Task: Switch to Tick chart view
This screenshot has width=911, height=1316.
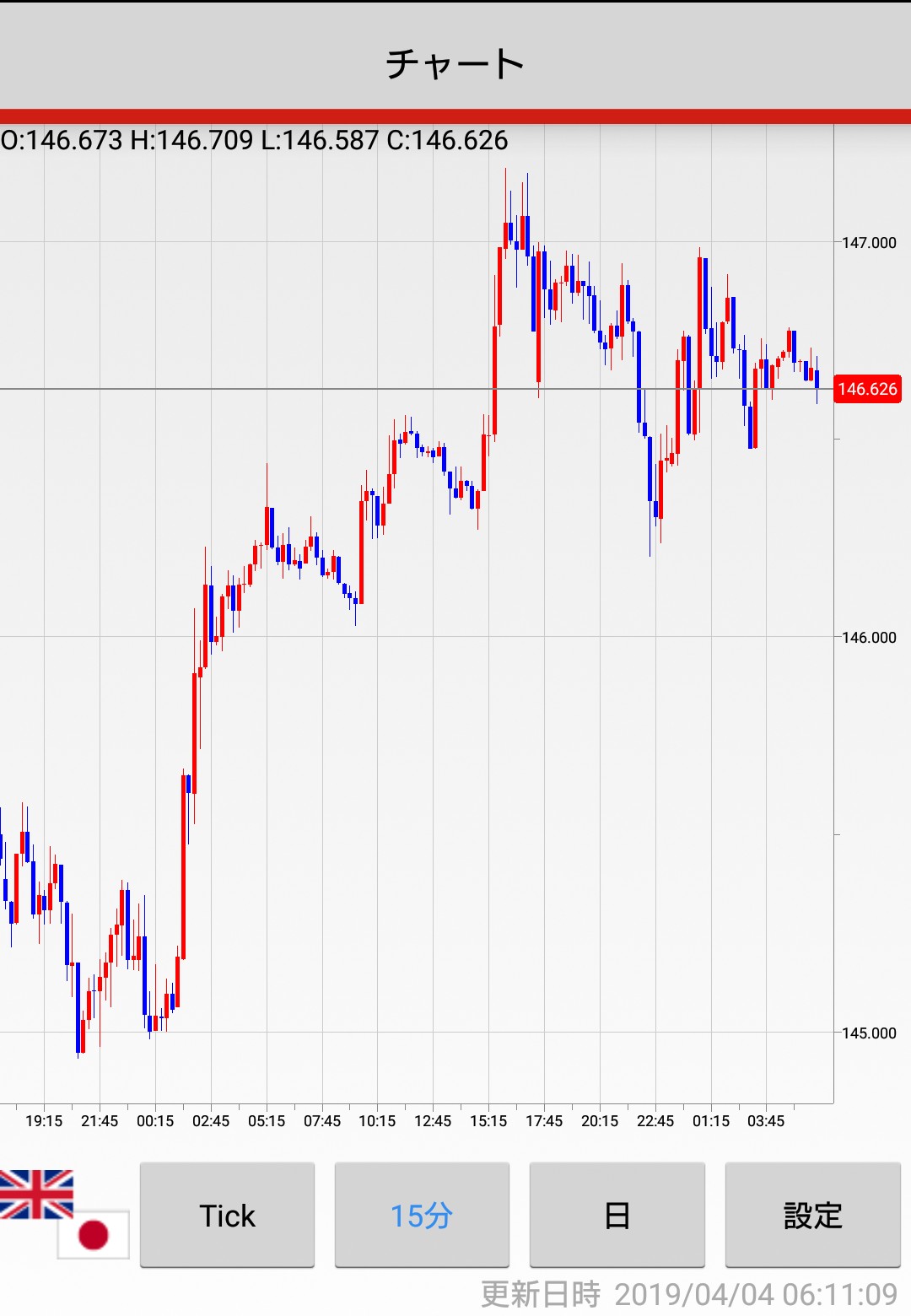Action: pos(227,1215)
